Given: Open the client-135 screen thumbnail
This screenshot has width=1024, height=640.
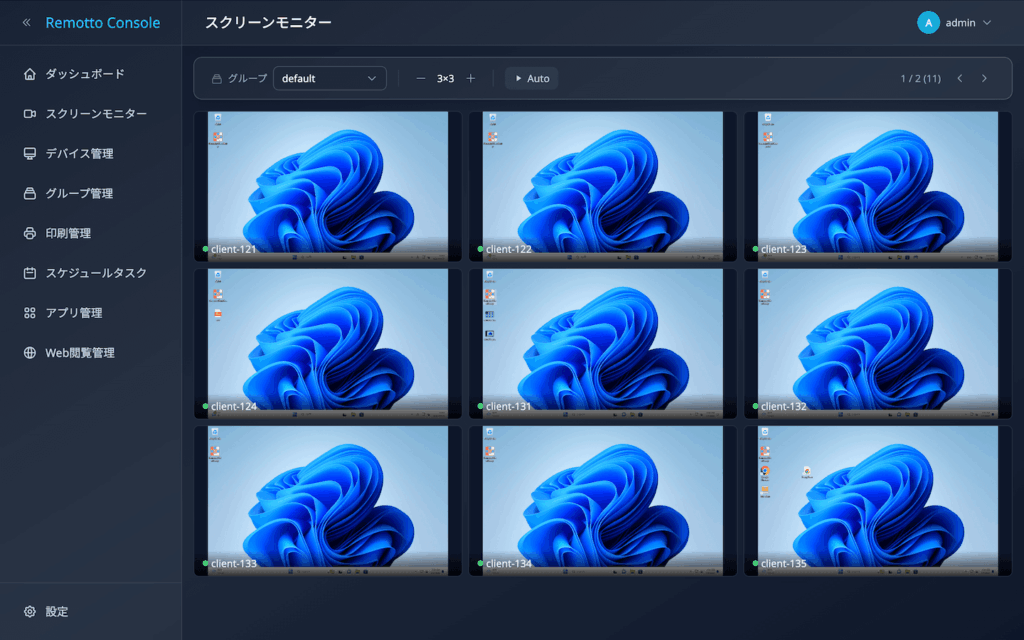Looking at the screenshot, I should pos(878,501).
